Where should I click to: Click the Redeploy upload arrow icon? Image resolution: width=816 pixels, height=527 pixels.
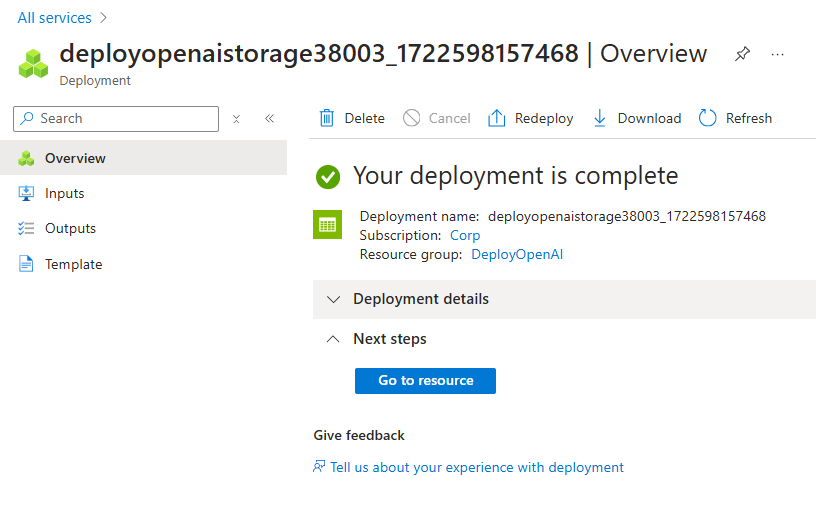click(x=496, y=118)
